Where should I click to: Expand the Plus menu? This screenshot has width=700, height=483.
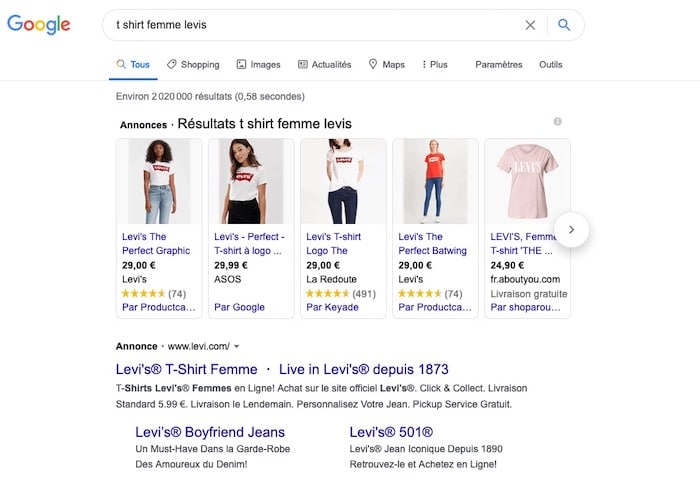435,65
